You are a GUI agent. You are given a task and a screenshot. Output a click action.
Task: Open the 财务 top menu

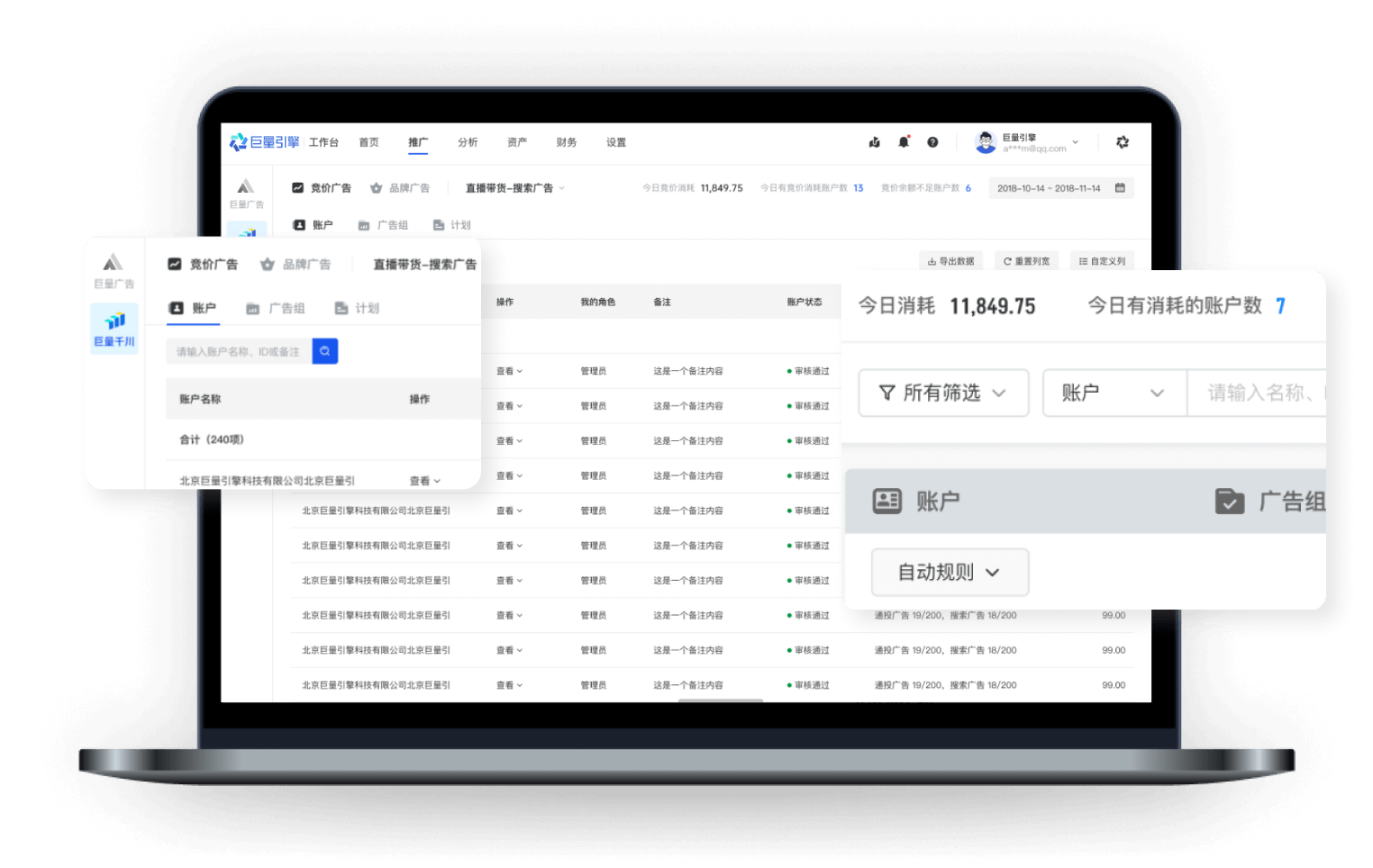[567, 142]
